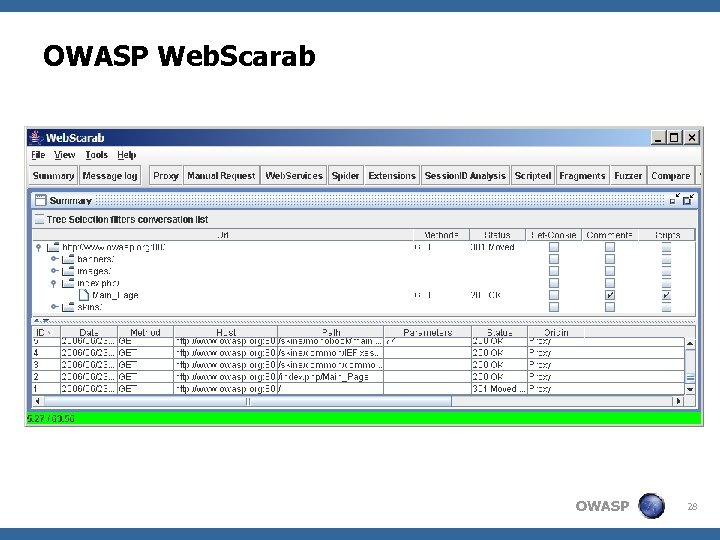Toggle Set-Cookie checkbox in Main_Page row
Image resolution: width=720 pixels, height=540 pixels.
[x=554, y=295]
